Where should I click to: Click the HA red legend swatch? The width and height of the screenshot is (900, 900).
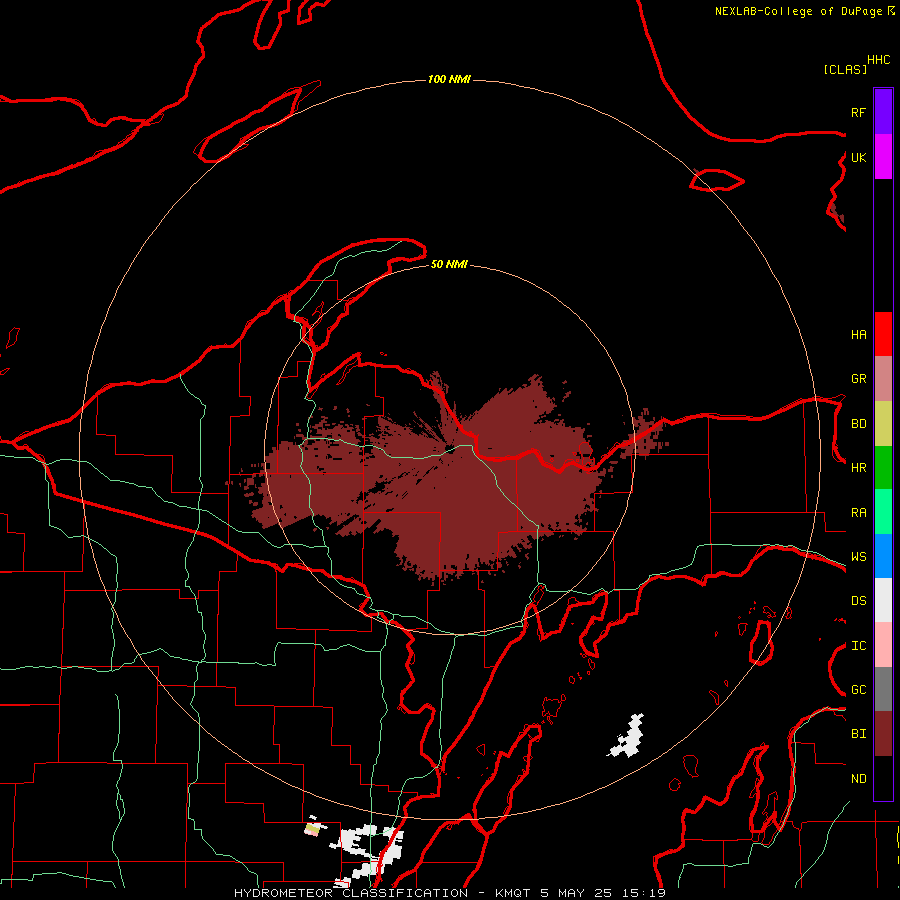point(883,334)
